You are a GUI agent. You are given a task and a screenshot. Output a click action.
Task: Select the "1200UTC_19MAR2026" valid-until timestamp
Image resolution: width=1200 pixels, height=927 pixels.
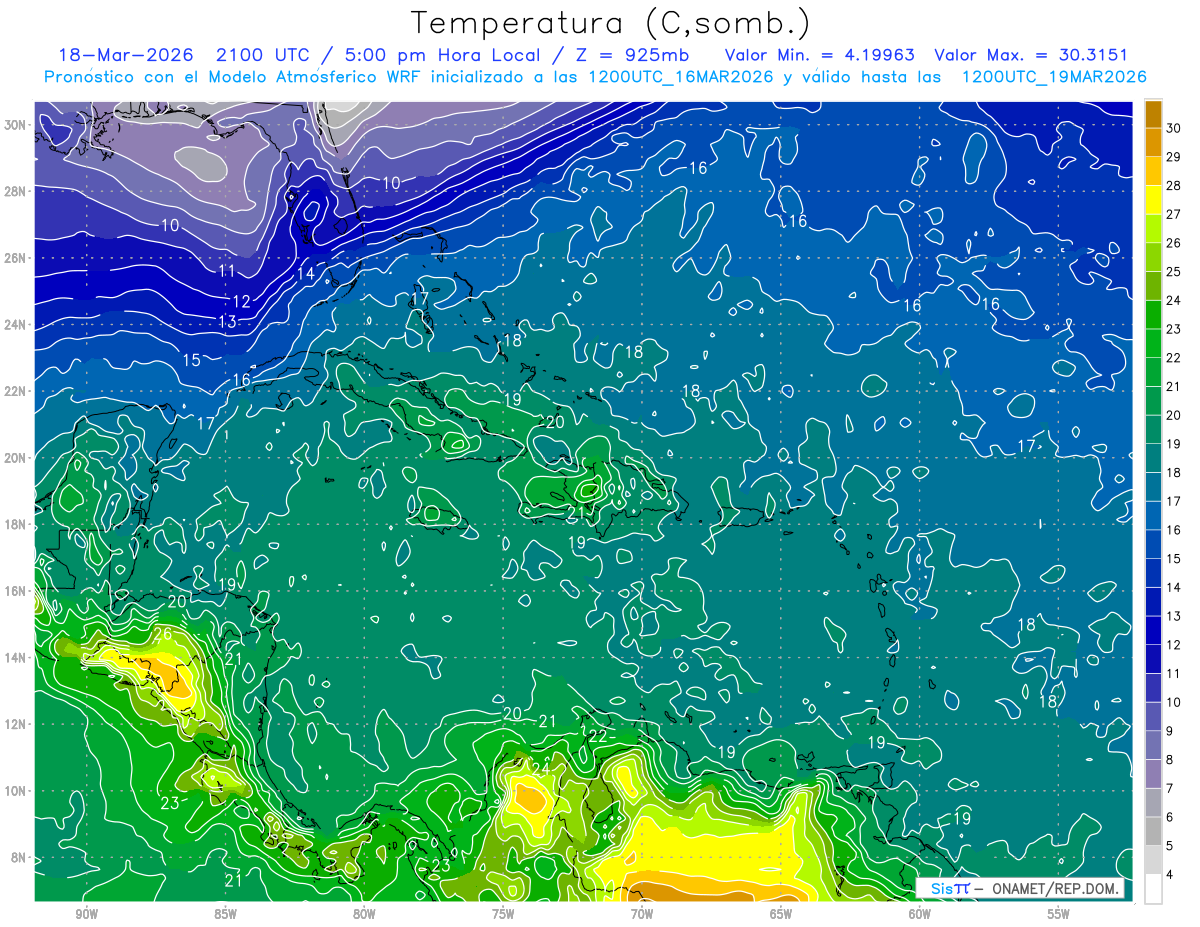tap(1054, 77)
